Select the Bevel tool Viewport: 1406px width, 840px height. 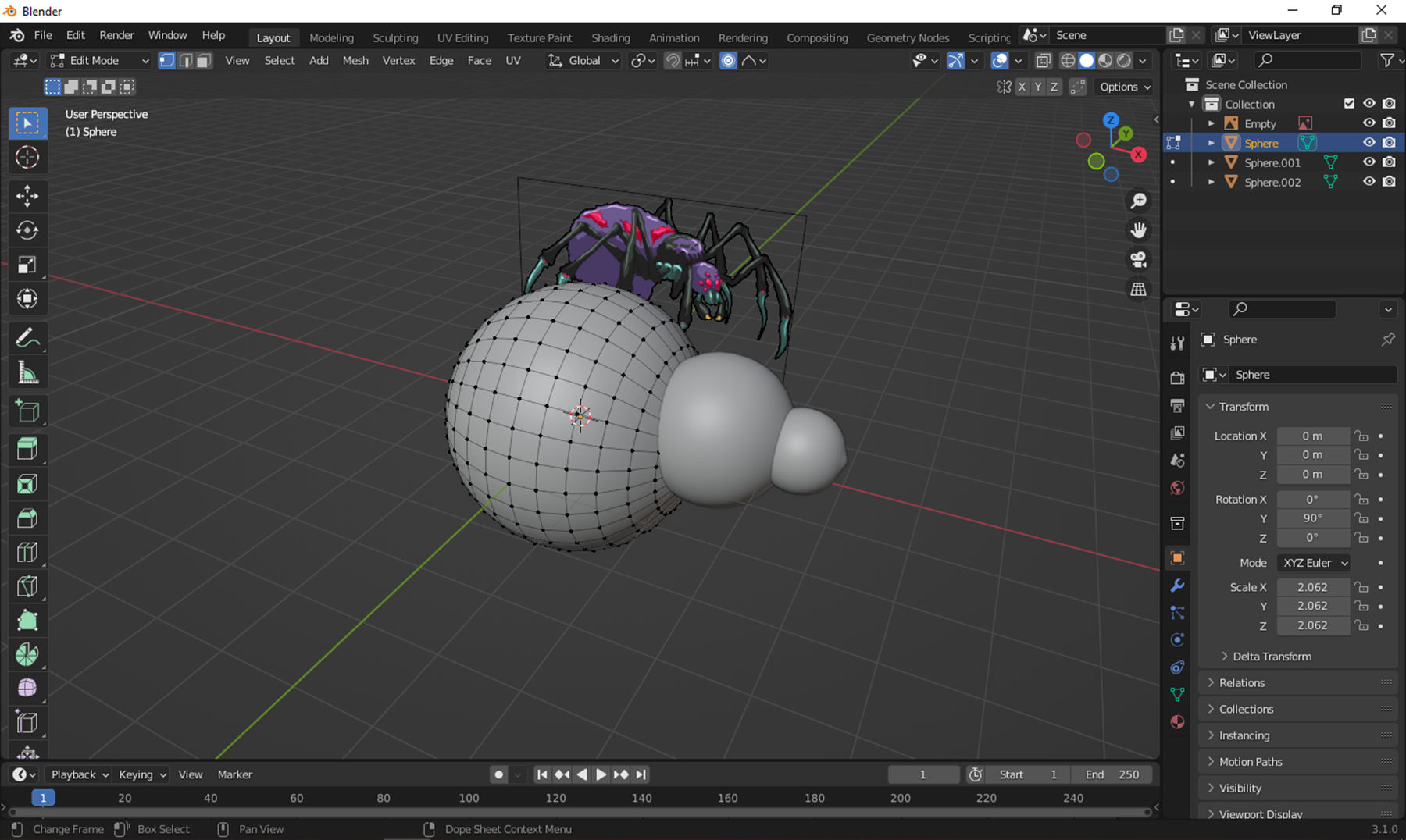click(x=27, y=518)
